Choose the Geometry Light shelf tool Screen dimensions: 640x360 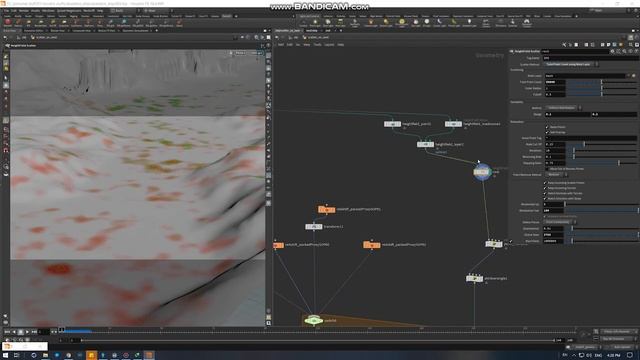click(x=355, y=23)
